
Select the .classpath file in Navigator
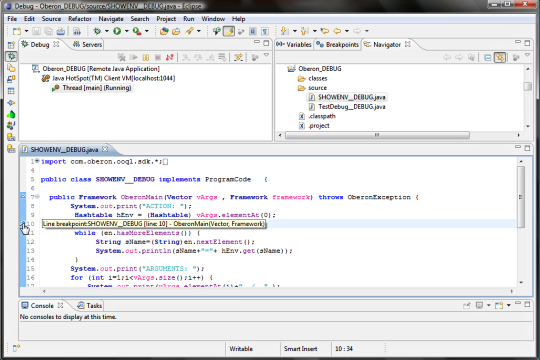(317, 116)
